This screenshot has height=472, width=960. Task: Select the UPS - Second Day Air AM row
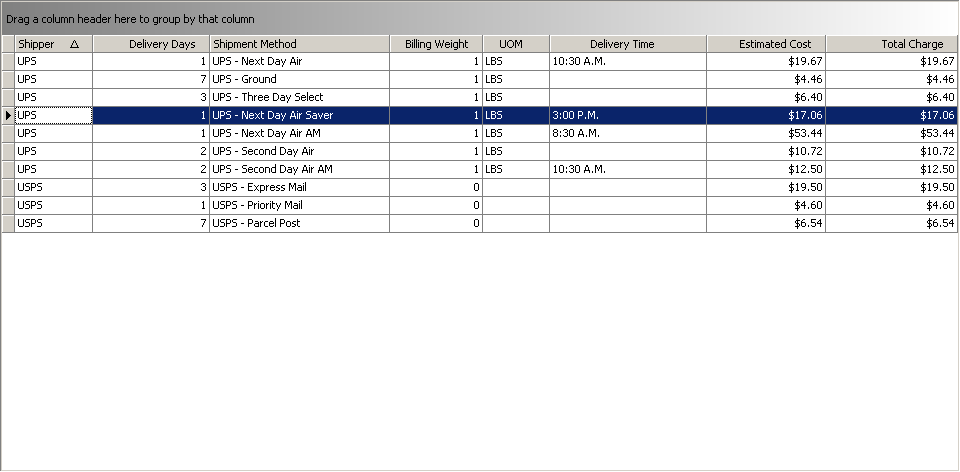click(299, 169)
